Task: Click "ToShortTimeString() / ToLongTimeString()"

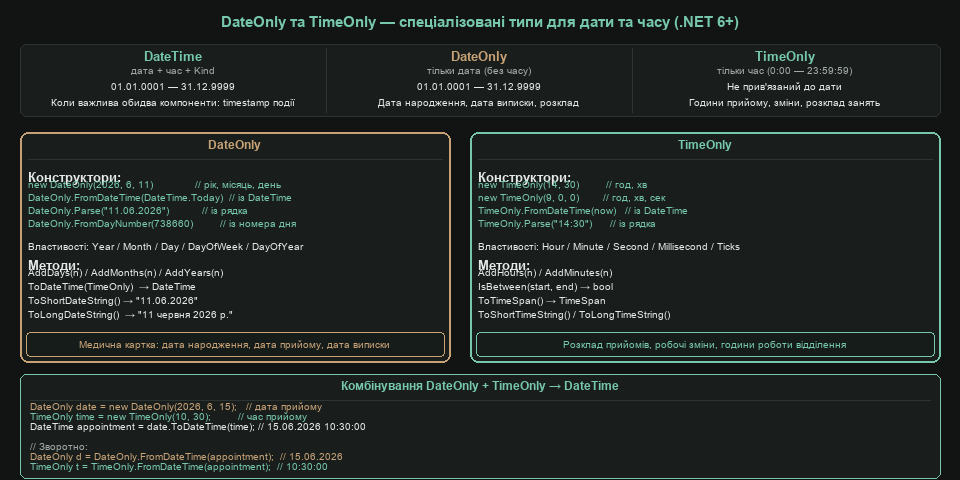Action: click(574, 315)
